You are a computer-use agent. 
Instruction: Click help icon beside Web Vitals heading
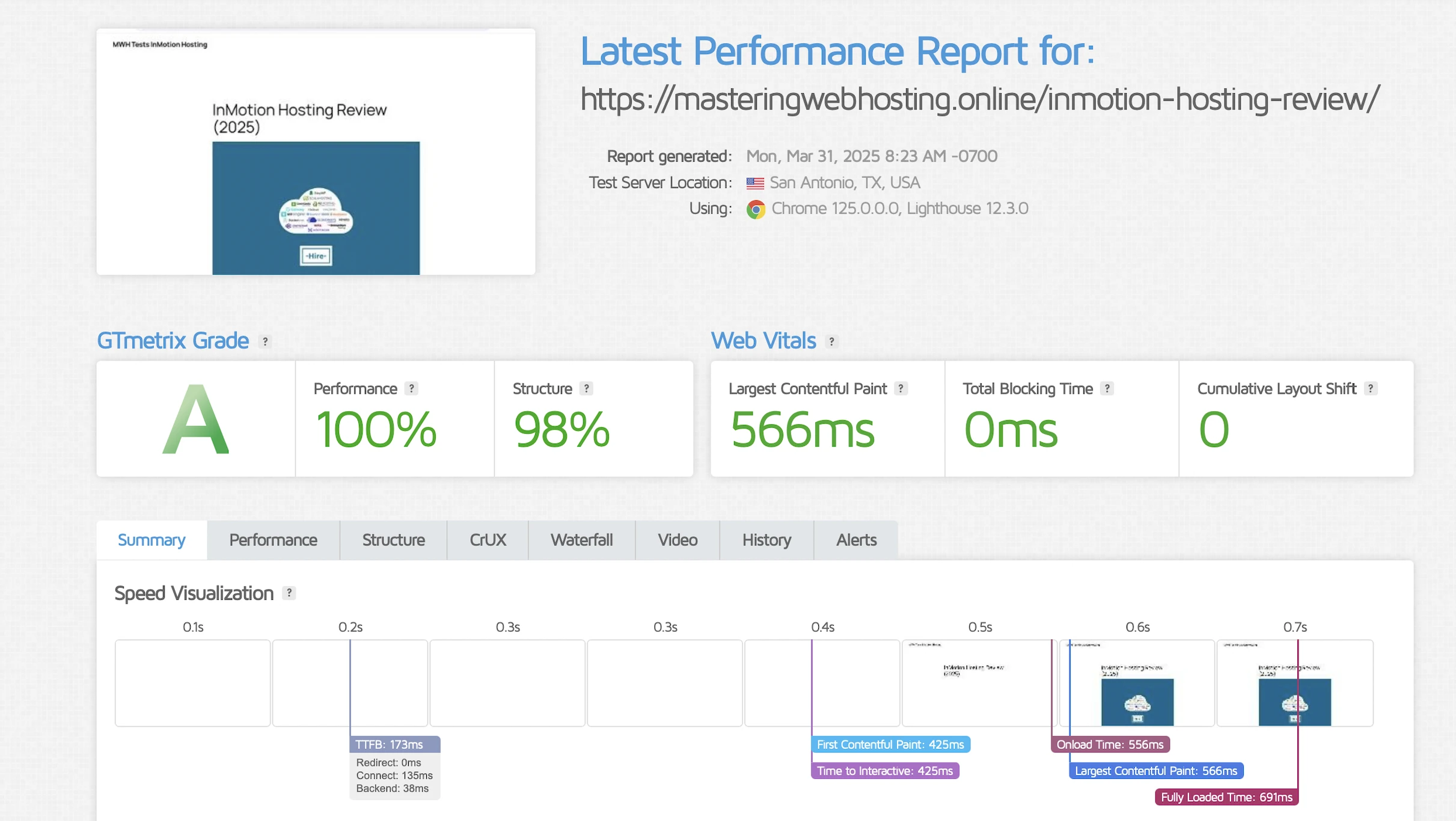[831, 341]
